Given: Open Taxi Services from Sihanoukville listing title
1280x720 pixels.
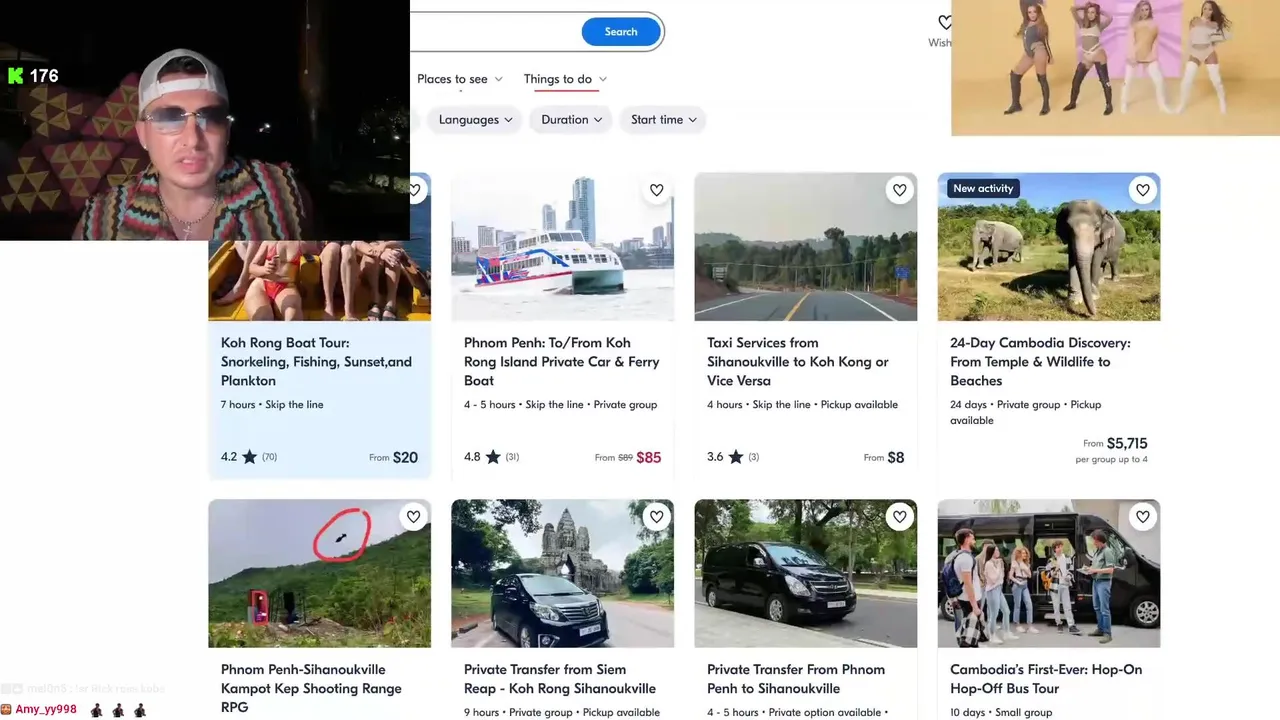Looking at the screenshot, I should click(797, 362).
